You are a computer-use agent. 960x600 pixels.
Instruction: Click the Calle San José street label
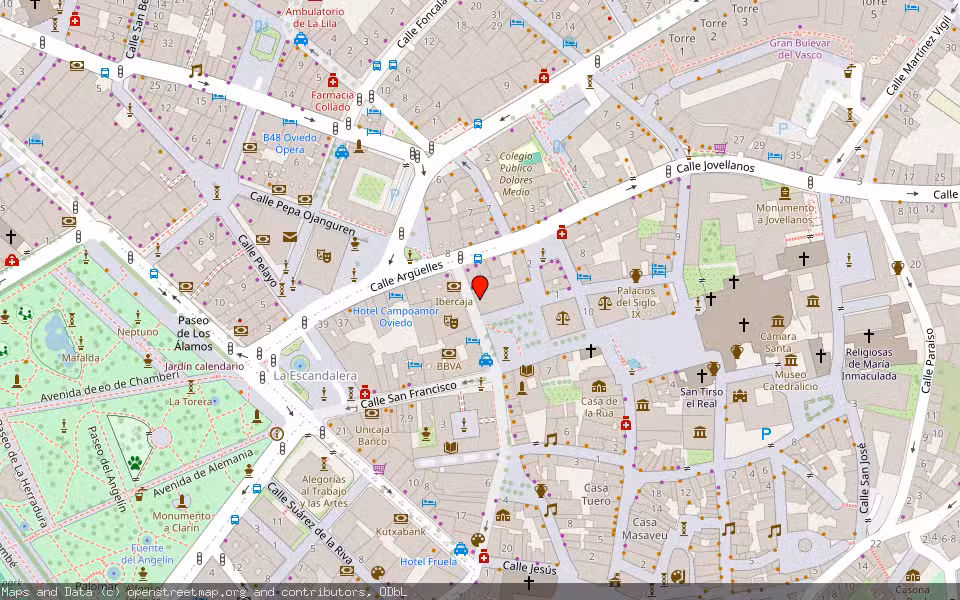863,478
